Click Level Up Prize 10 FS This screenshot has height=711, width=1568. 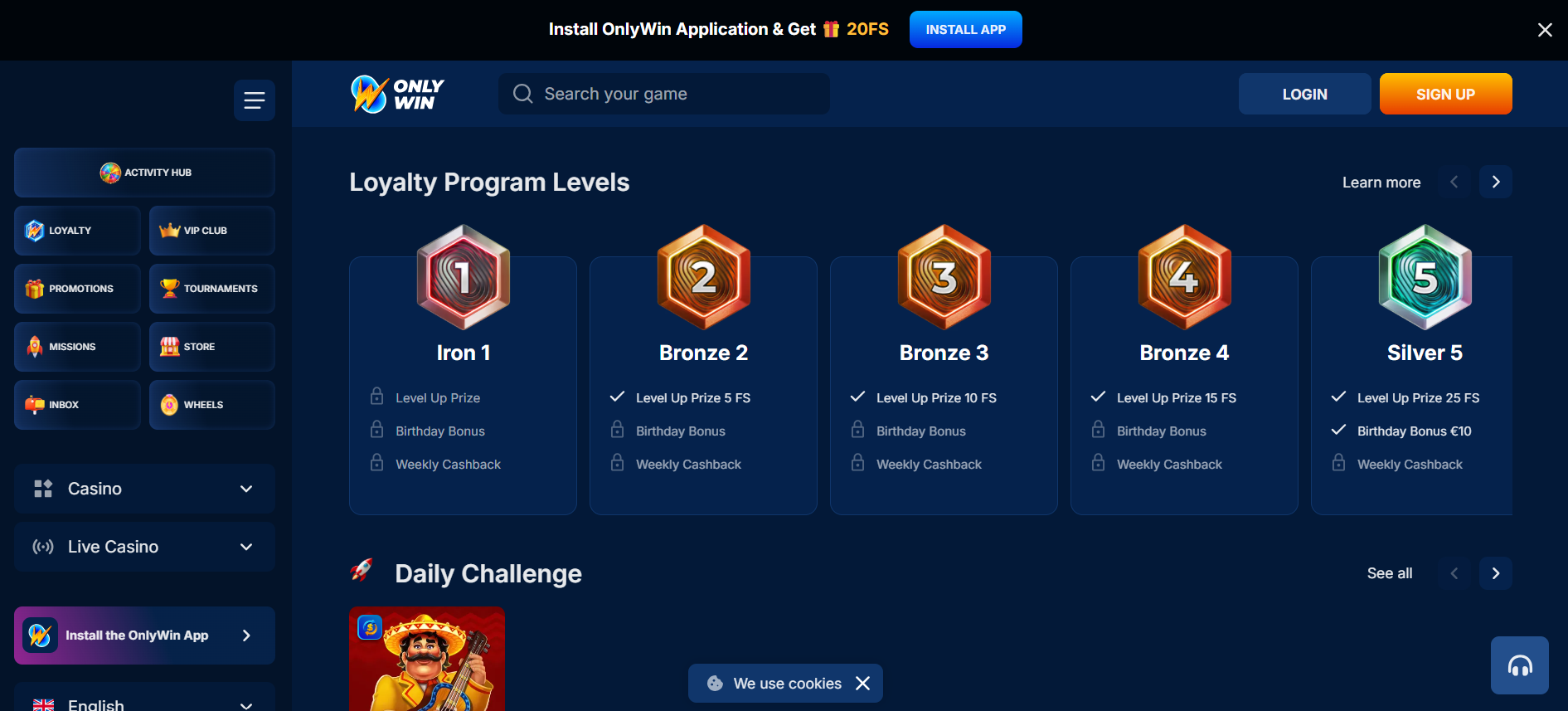(936, 398)
